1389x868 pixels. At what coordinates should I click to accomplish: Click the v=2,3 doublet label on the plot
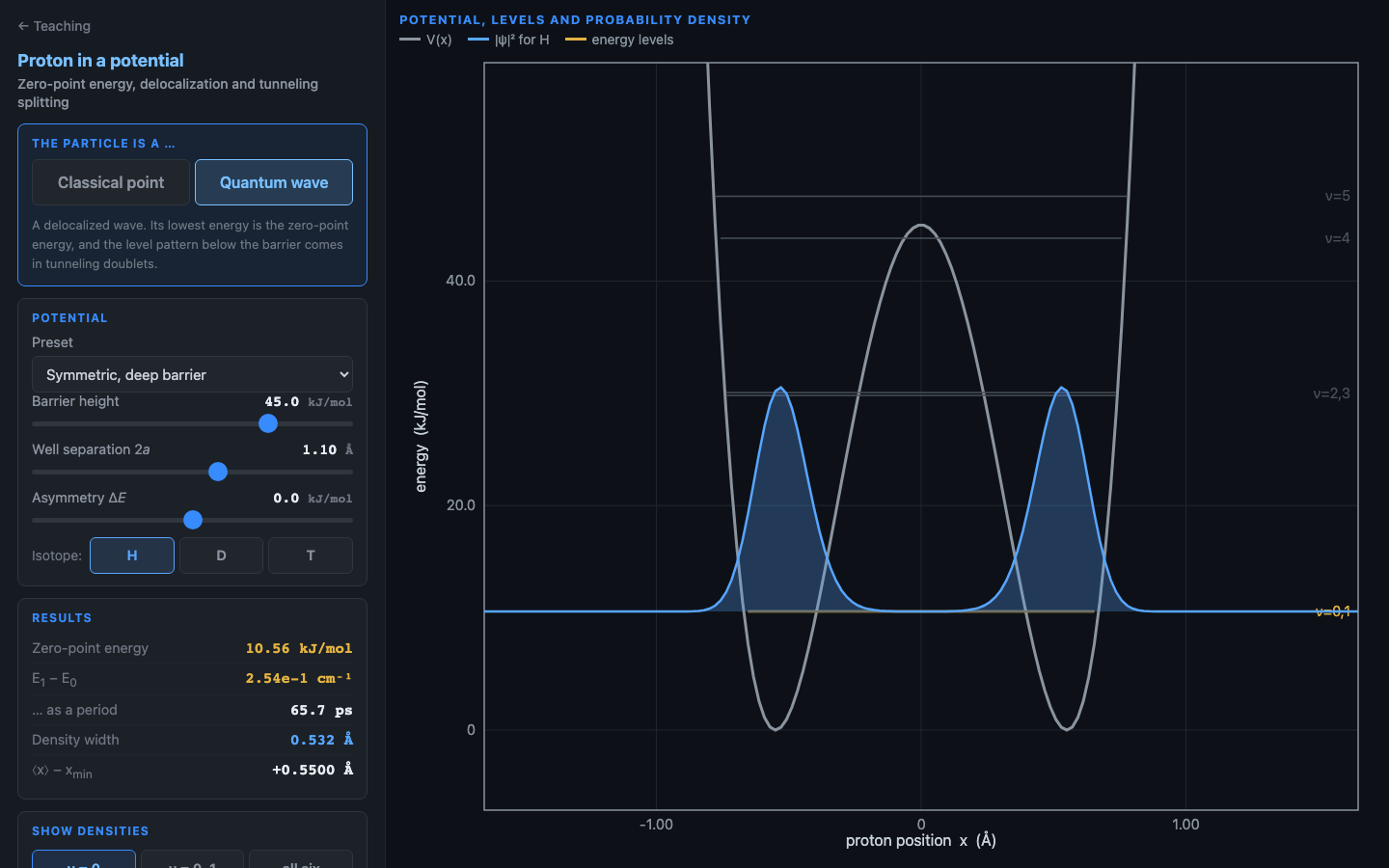[x=1331, y=393]
